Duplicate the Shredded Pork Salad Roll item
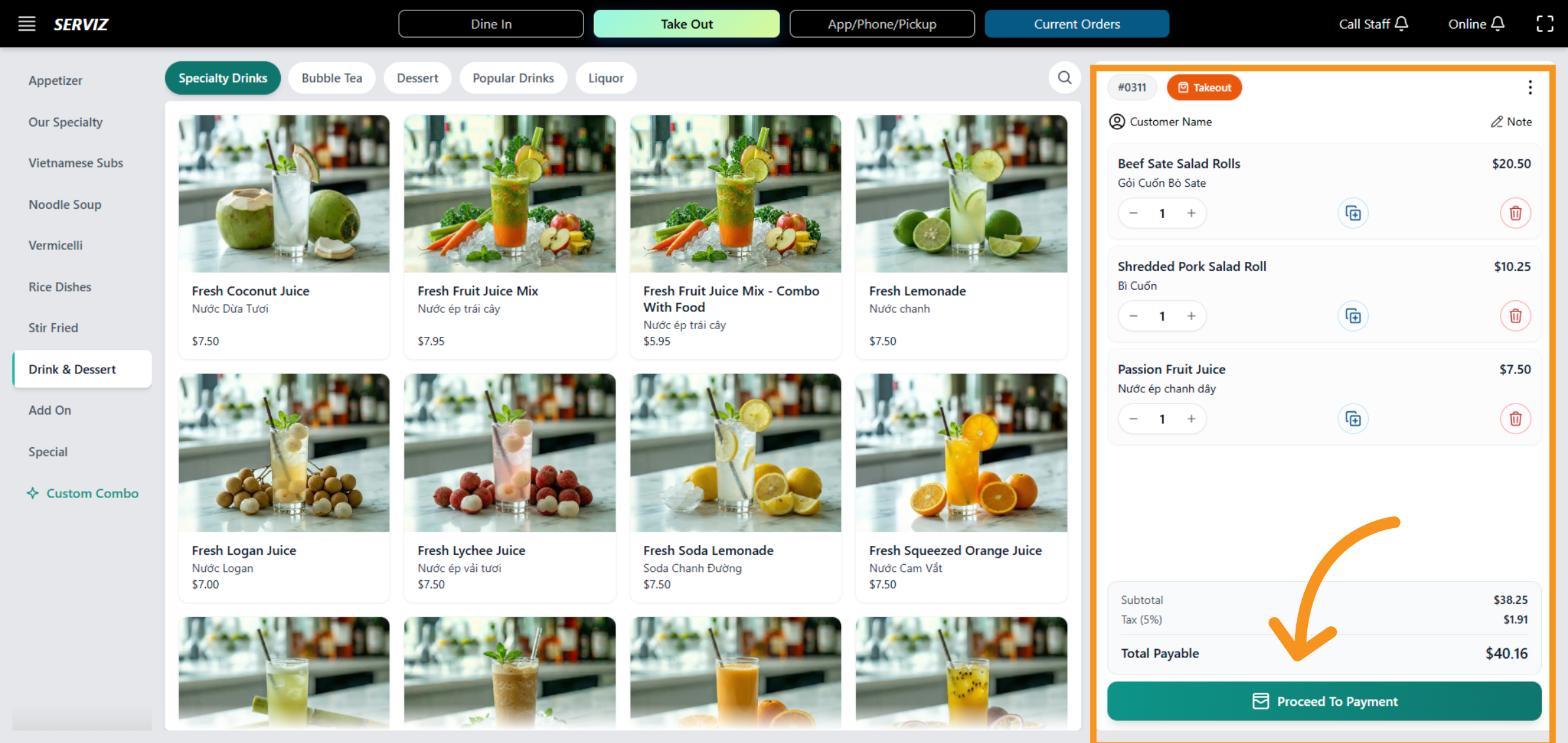 point(1353,316)
